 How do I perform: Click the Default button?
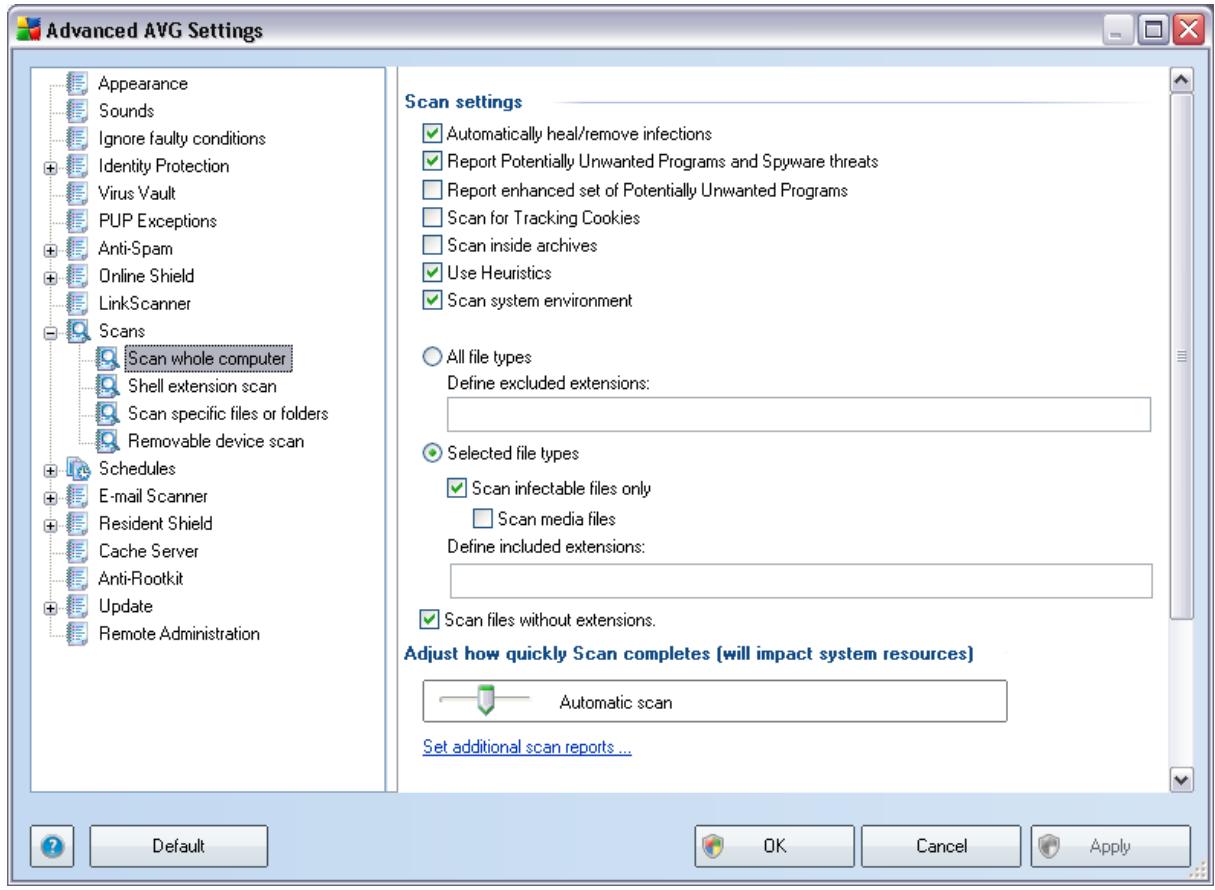(180, 845)
